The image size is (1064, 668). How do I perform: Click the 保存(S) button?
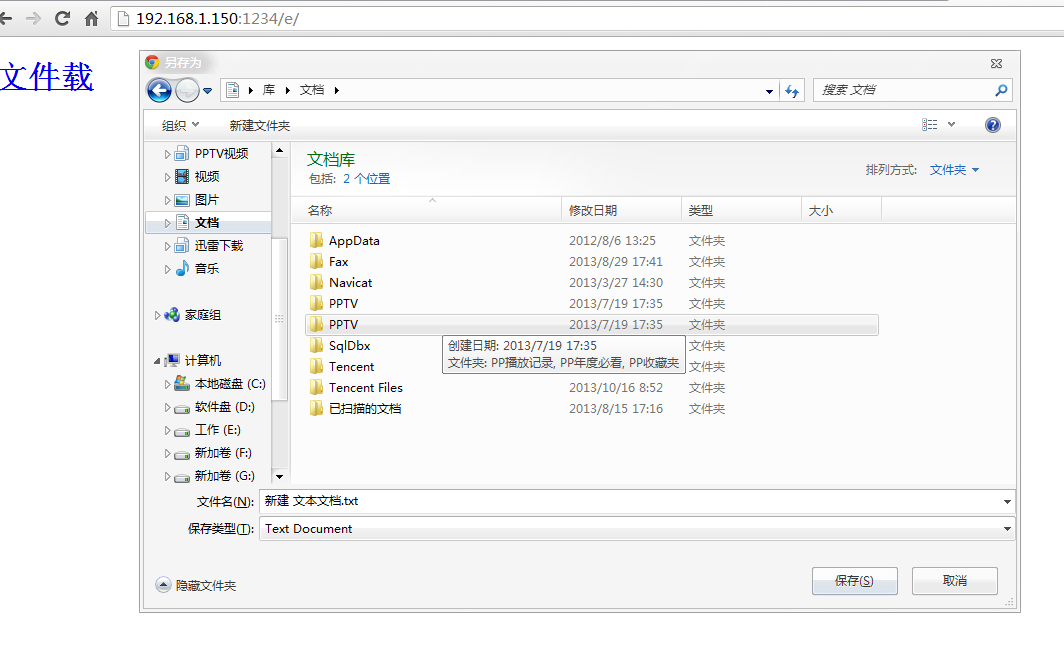coord(854,581)
